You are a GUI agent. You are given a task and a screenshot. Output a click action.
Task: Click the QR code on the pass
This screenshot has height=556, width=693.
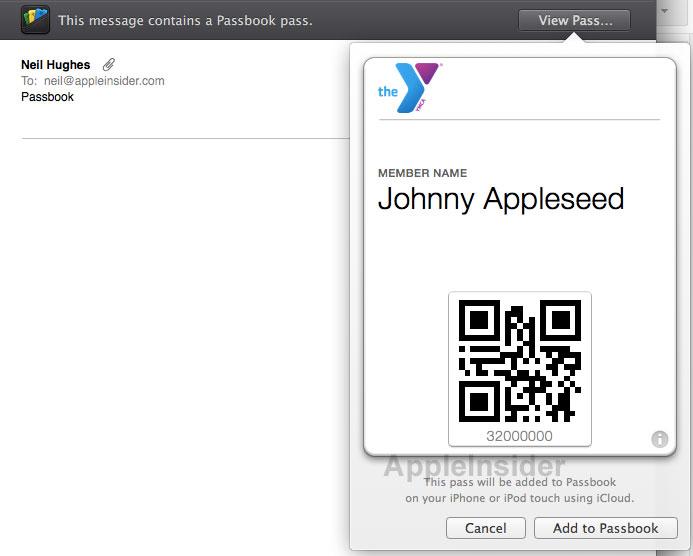520,361
